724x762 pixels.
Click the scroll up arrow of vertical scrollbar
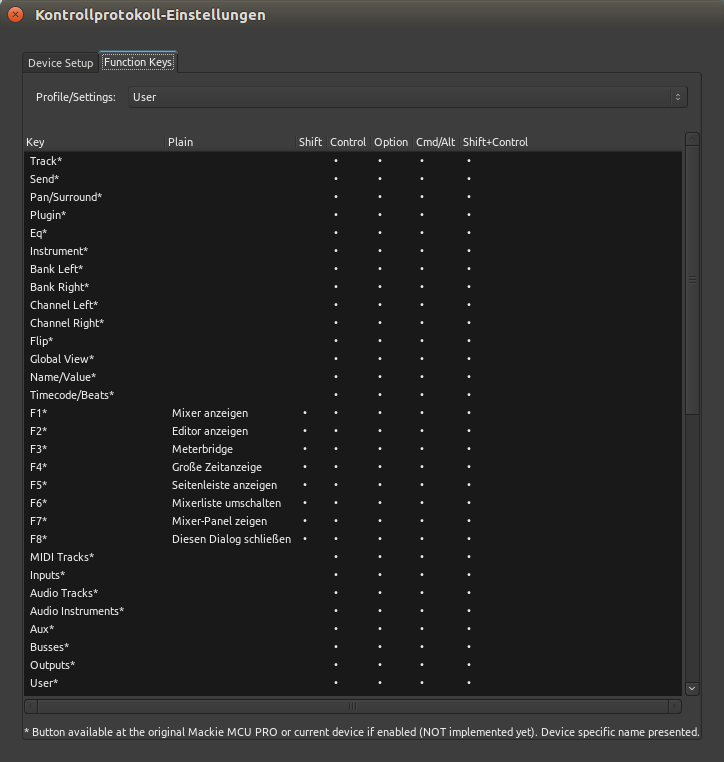[692, 139]
